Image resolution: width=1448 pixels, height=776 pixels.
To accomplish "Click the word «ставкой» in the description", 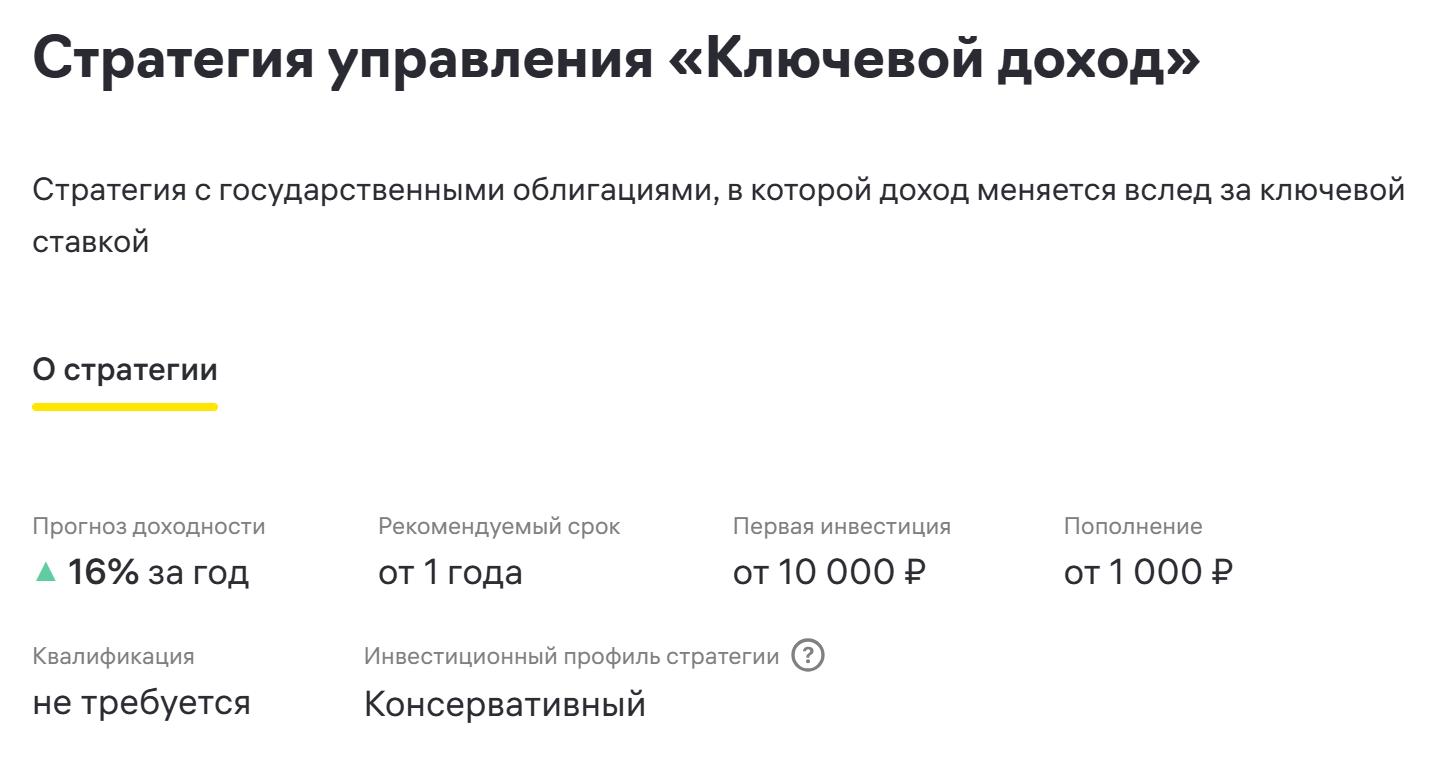I will pyautogui.click(x=91, y=242).
